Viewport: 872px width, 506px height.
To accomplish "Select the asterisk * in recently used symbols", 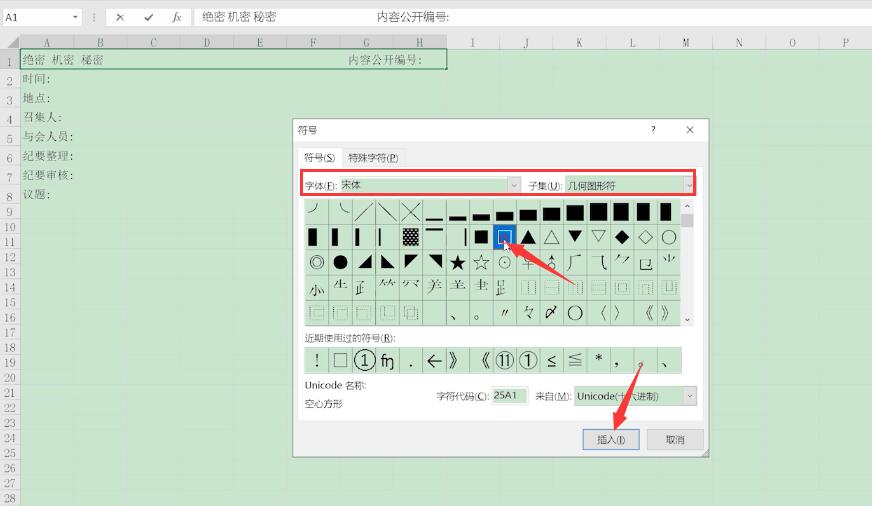I will pyautogui.click(x=598, y=360).
